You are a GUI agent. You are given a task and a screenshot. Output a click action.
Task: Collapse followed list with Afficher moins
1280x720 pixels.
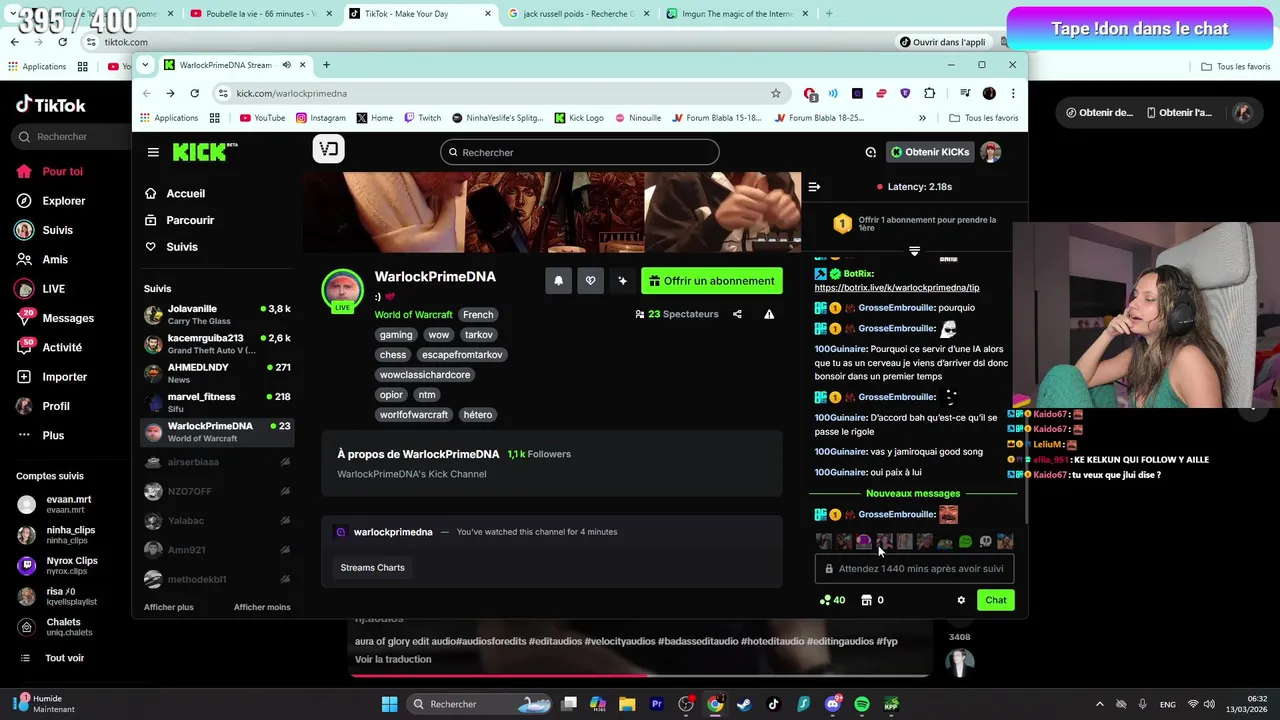click(x=262, y=607)
